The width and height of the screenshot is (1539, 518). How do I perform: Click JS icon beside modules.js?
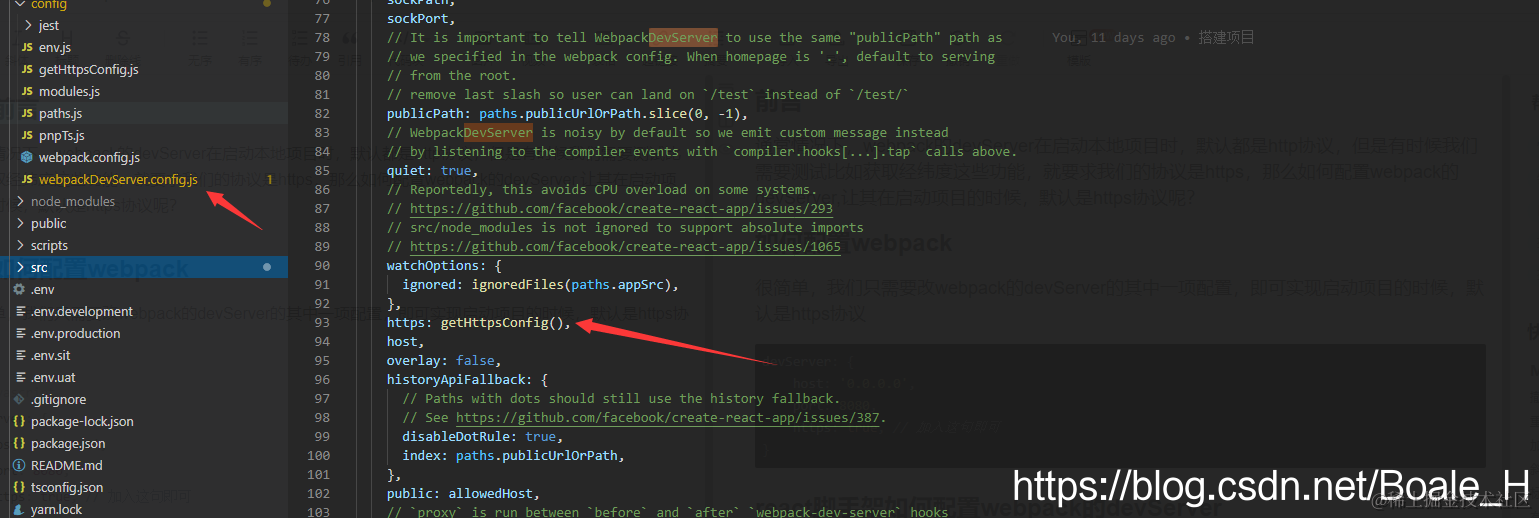click(x=27, y=91)
